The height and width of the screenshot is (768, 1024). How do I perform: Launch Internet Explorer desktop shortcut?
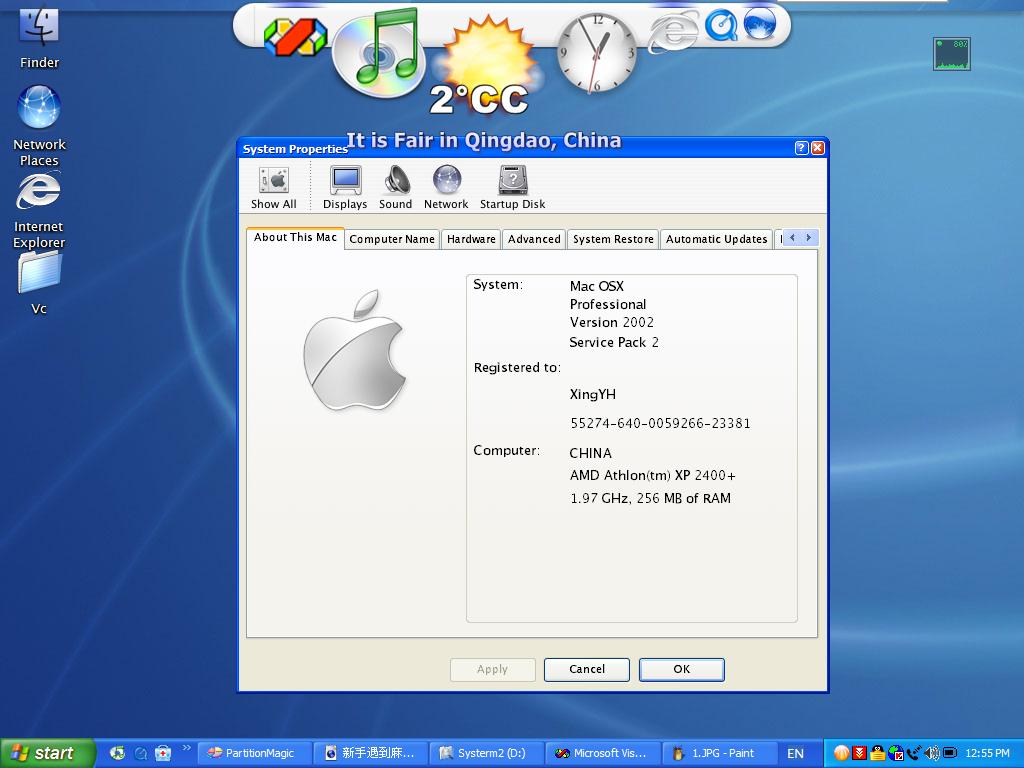39,210
